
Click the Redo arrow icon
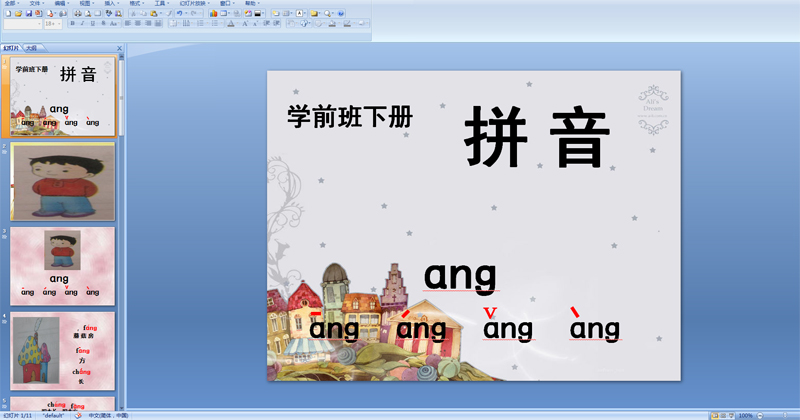(x=194, y=13)
